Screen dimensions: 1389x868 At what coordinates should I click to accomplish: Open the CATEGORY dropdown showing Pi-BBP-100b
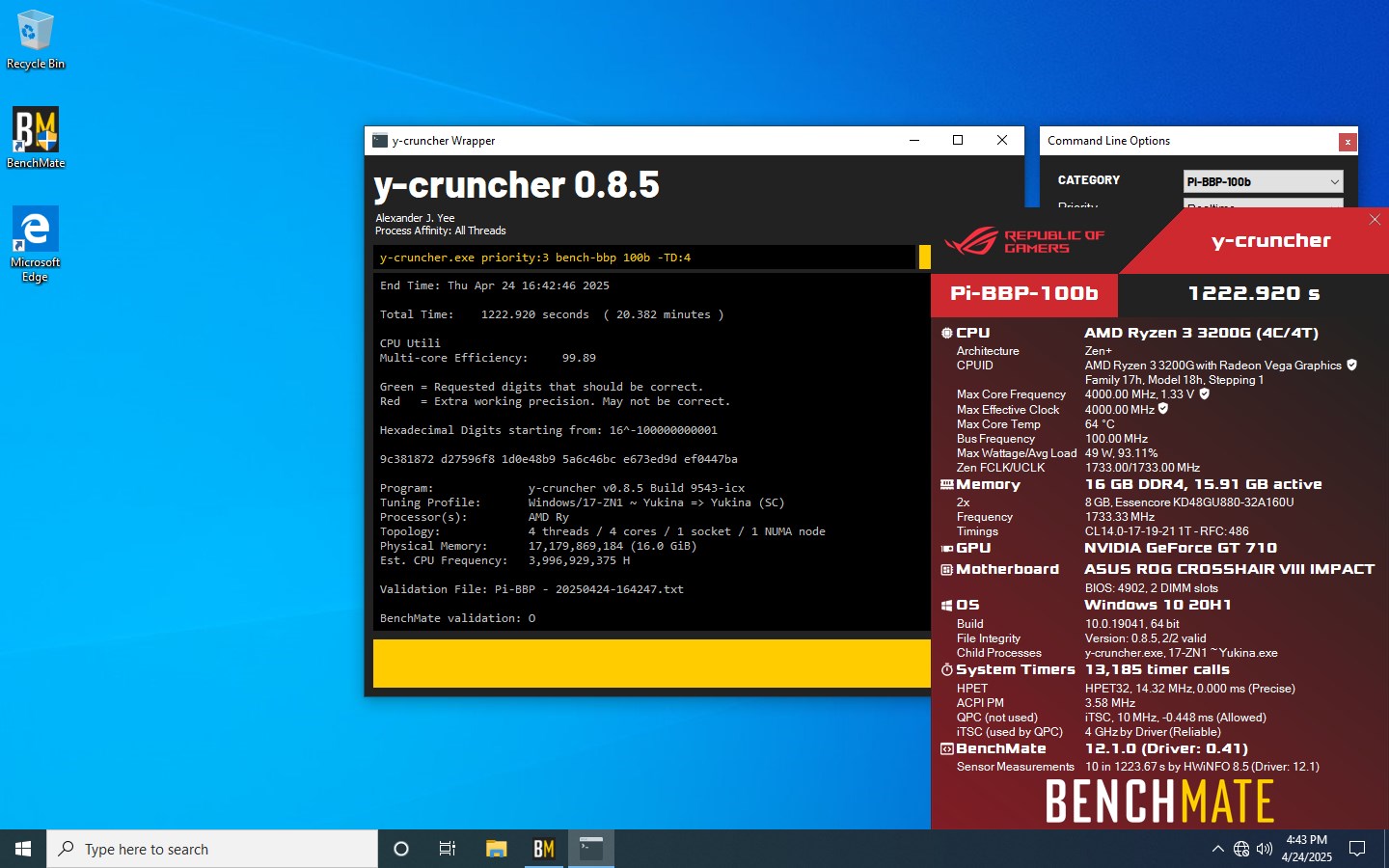tap(1263, 181)
